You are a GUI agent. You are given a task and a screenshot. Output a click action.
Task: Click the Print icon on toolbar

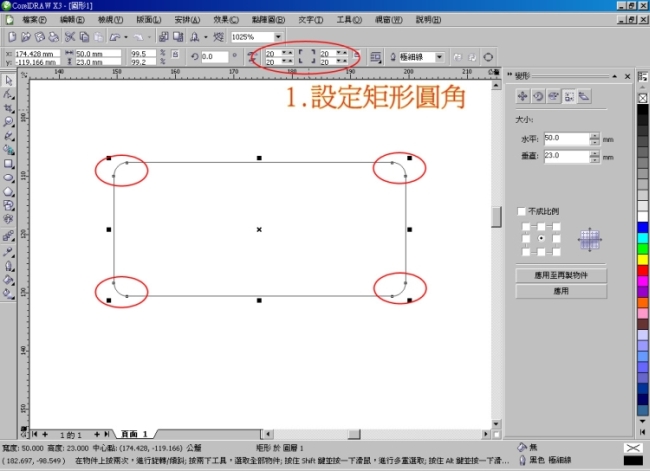point(54,37)
